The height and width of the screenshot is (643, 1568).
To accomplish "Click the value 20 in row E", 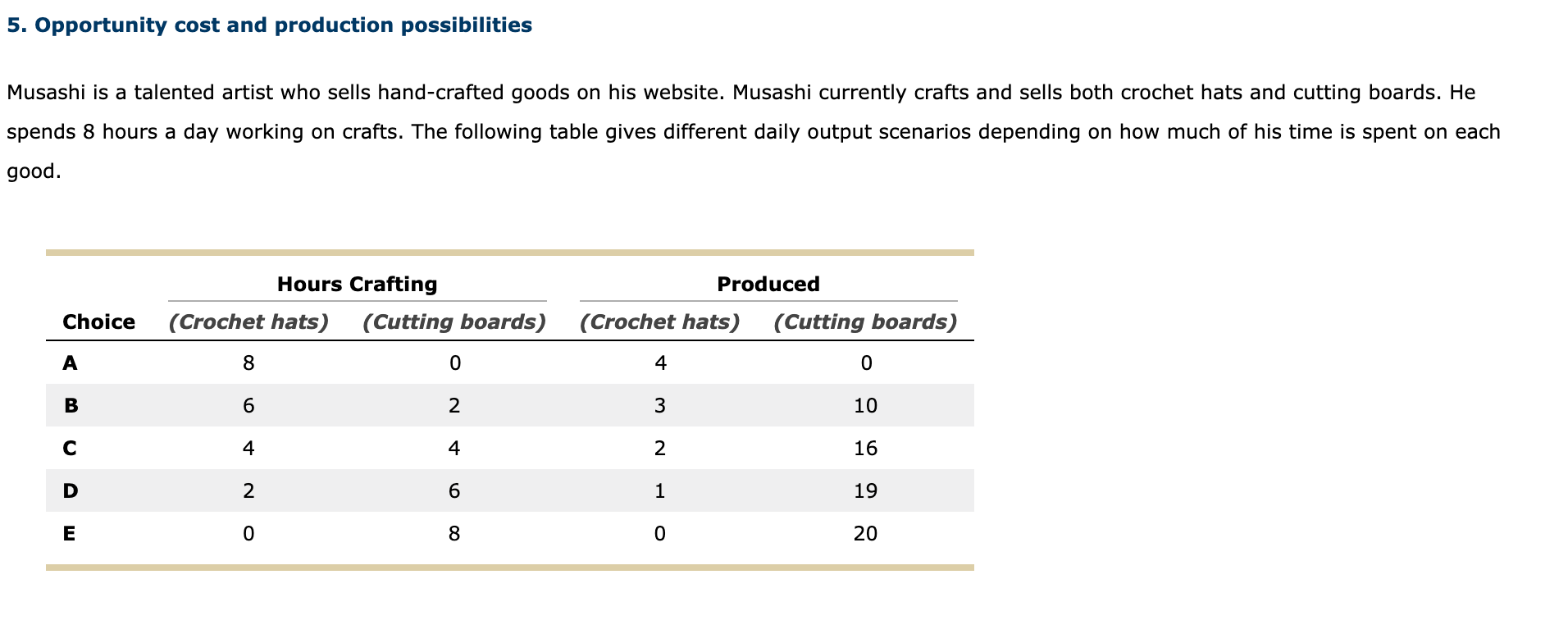I will [x=865, y=533].
